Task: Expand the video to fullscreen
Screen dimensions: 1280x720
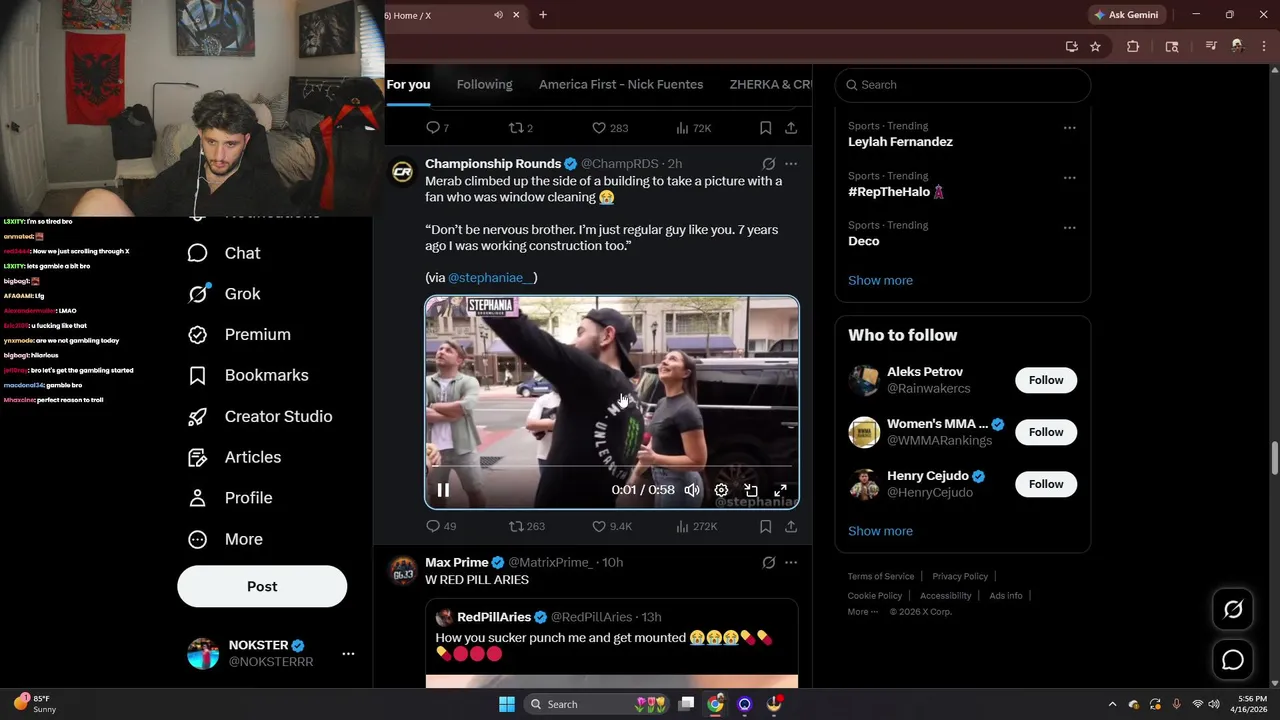Action: click(780, 490)
